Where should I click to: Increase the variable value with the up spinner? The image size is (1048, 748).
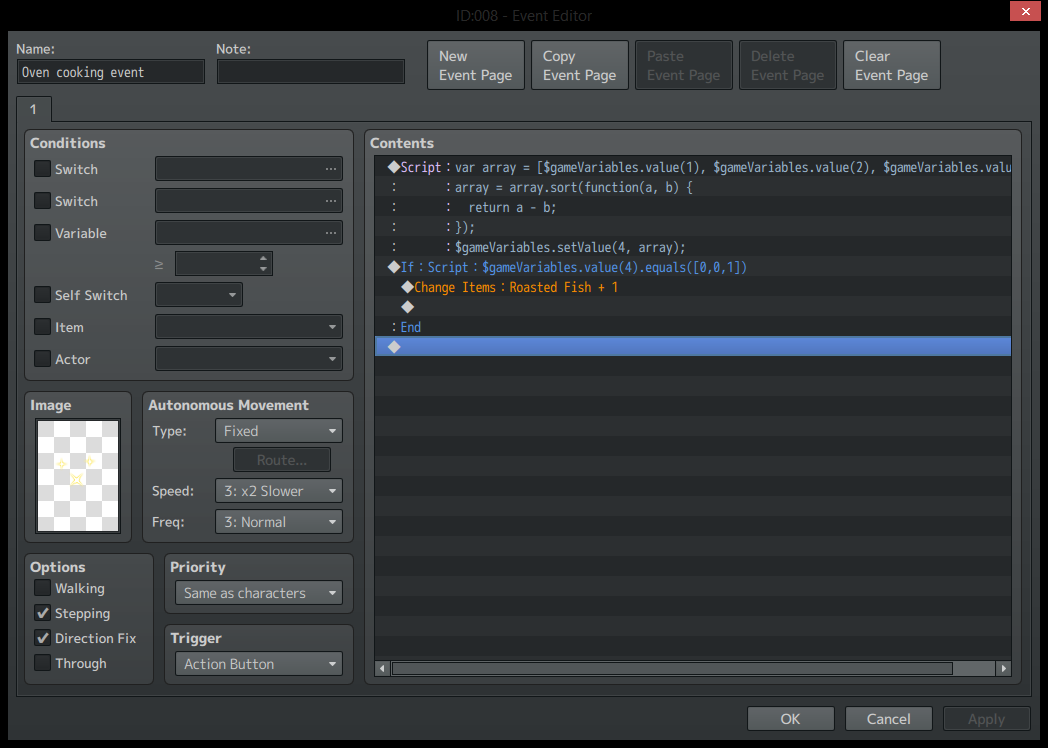[x=263, y=258]
